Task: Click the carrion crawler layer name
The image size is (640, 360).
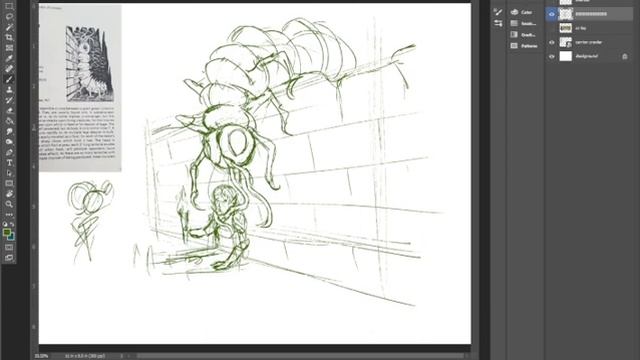Action: tap(589, 42)
